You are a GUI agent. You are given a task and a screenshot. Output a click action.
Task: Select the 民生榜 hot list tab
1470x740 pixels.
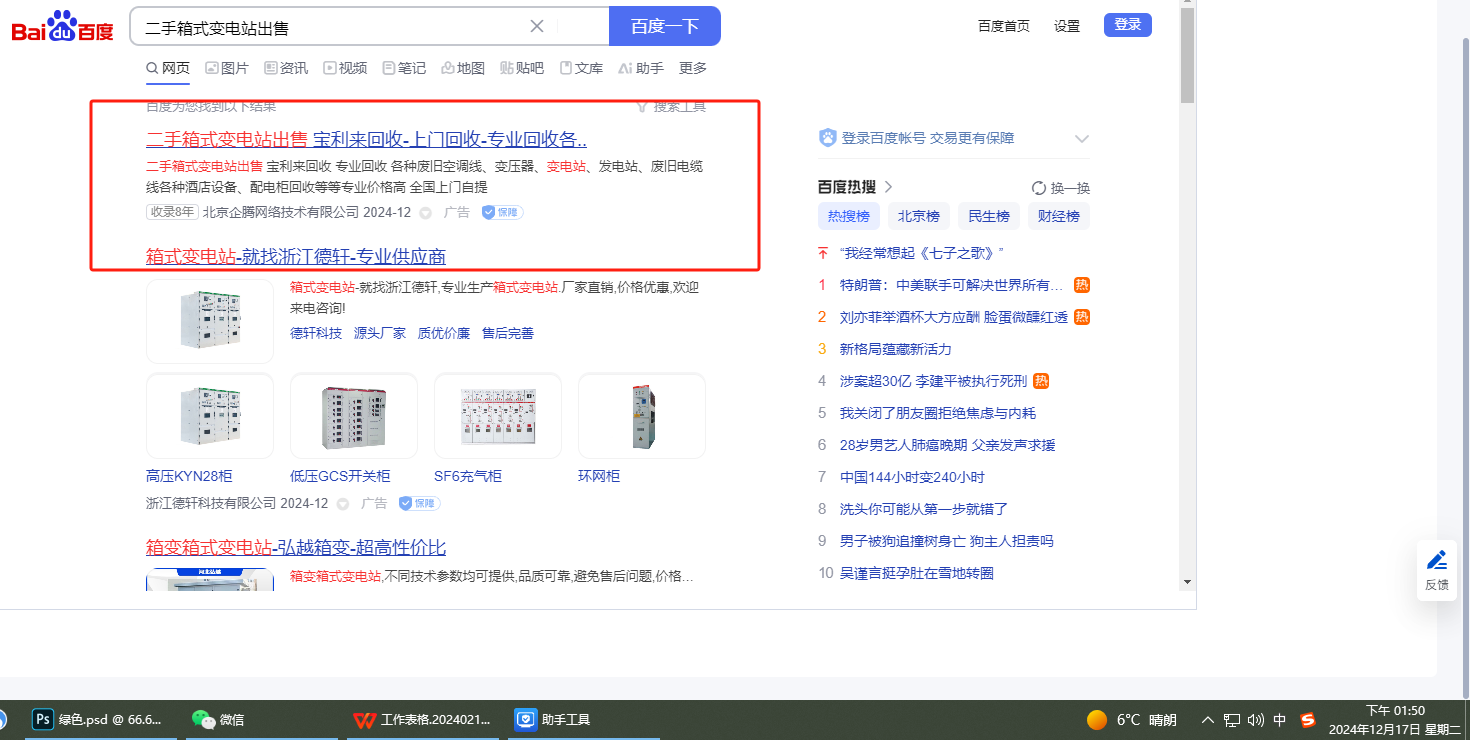989,216
